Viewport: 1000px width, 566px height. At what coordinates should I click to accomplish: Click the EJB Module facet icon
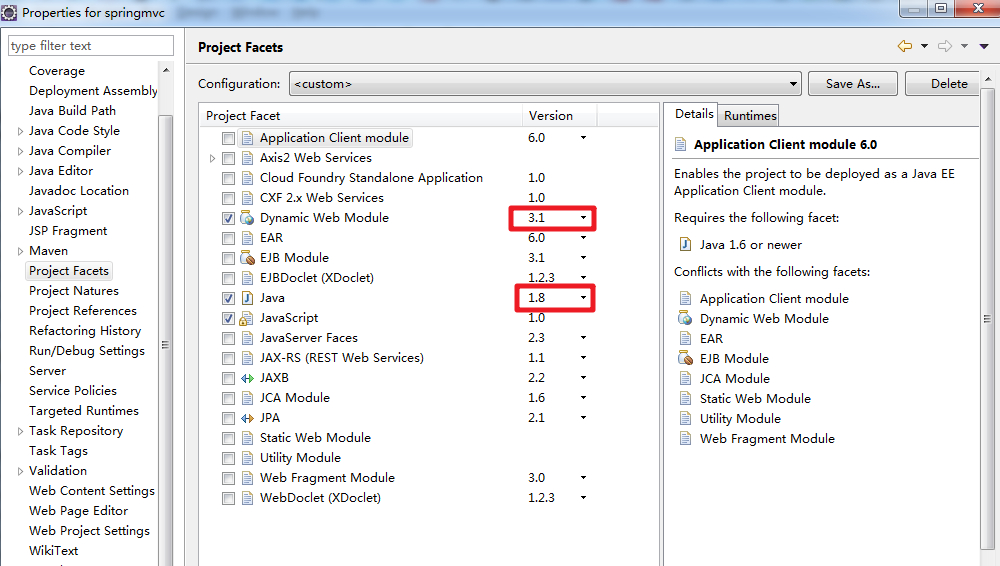(x=247, y=258)
